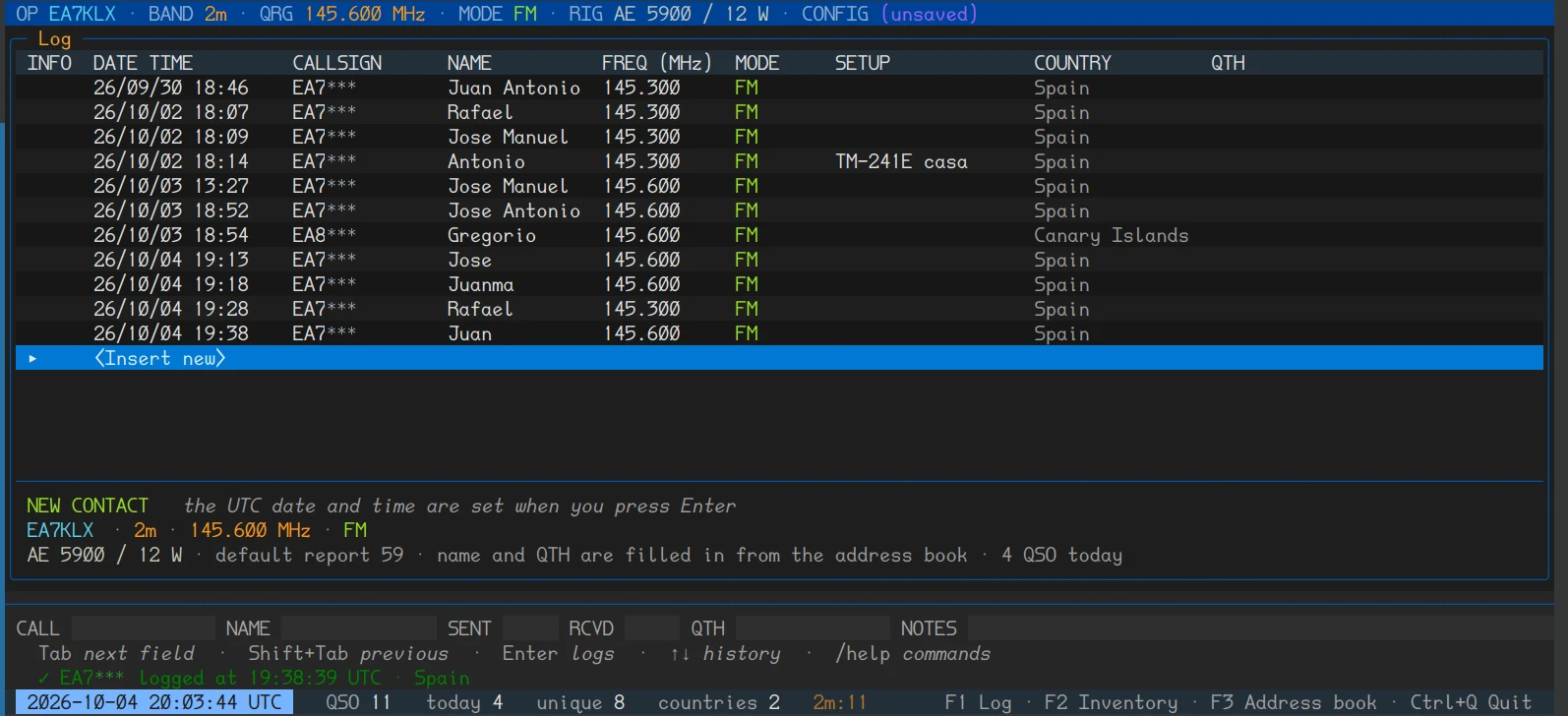Click the COUNTRY column header
The width and height of the screenshot is (1568, 716).
pos(1072,63)
